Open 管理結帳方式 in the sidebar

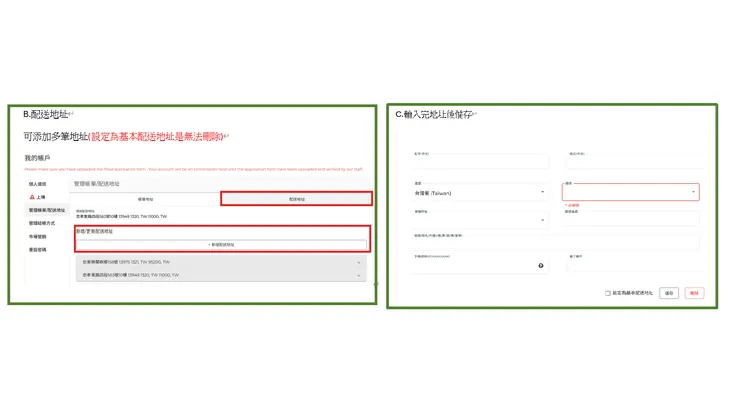(x=42, y=223)
